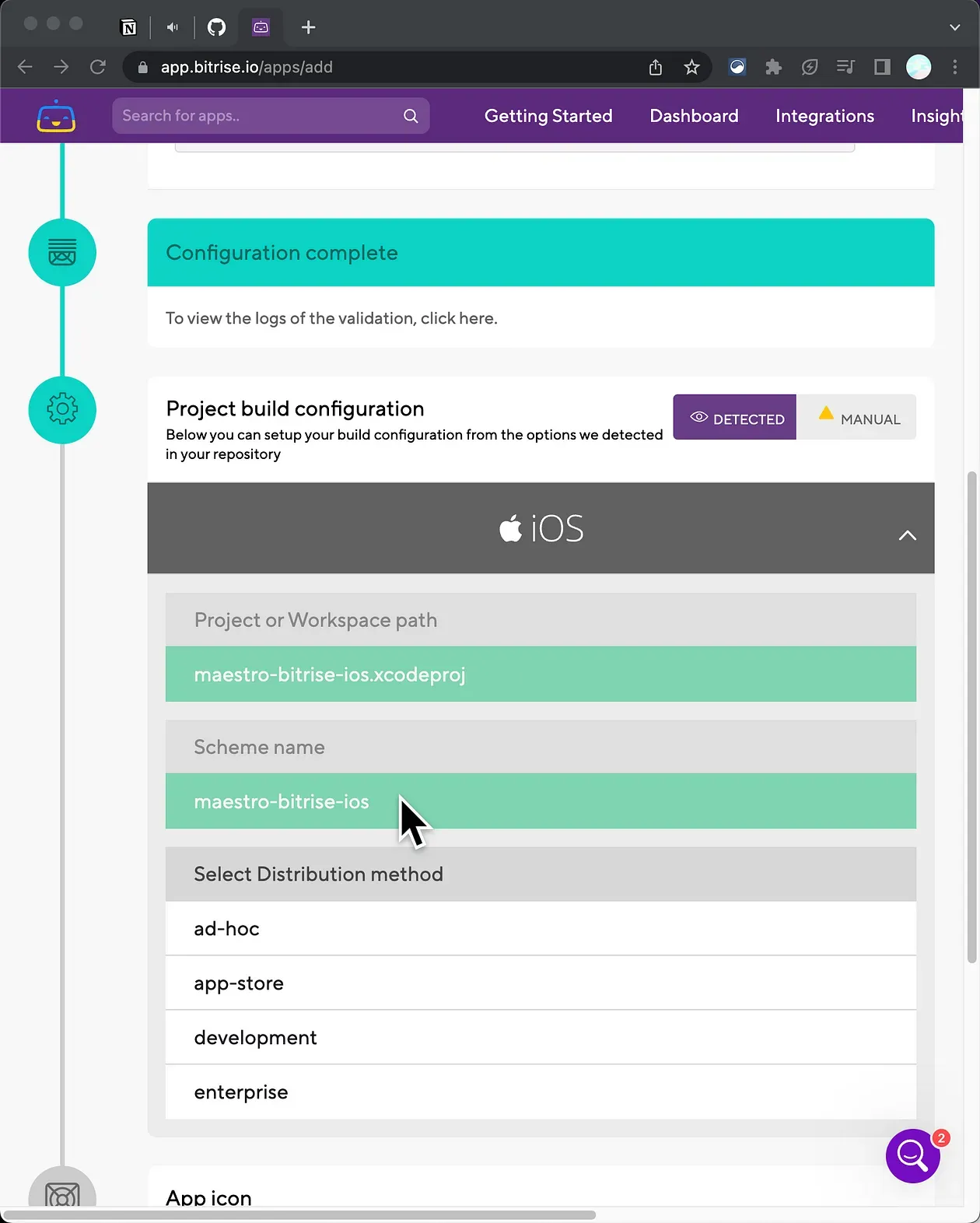Viewport: 980px width, 1223px height.
Task: Go to the Dashboard menu
Action: 694,116
